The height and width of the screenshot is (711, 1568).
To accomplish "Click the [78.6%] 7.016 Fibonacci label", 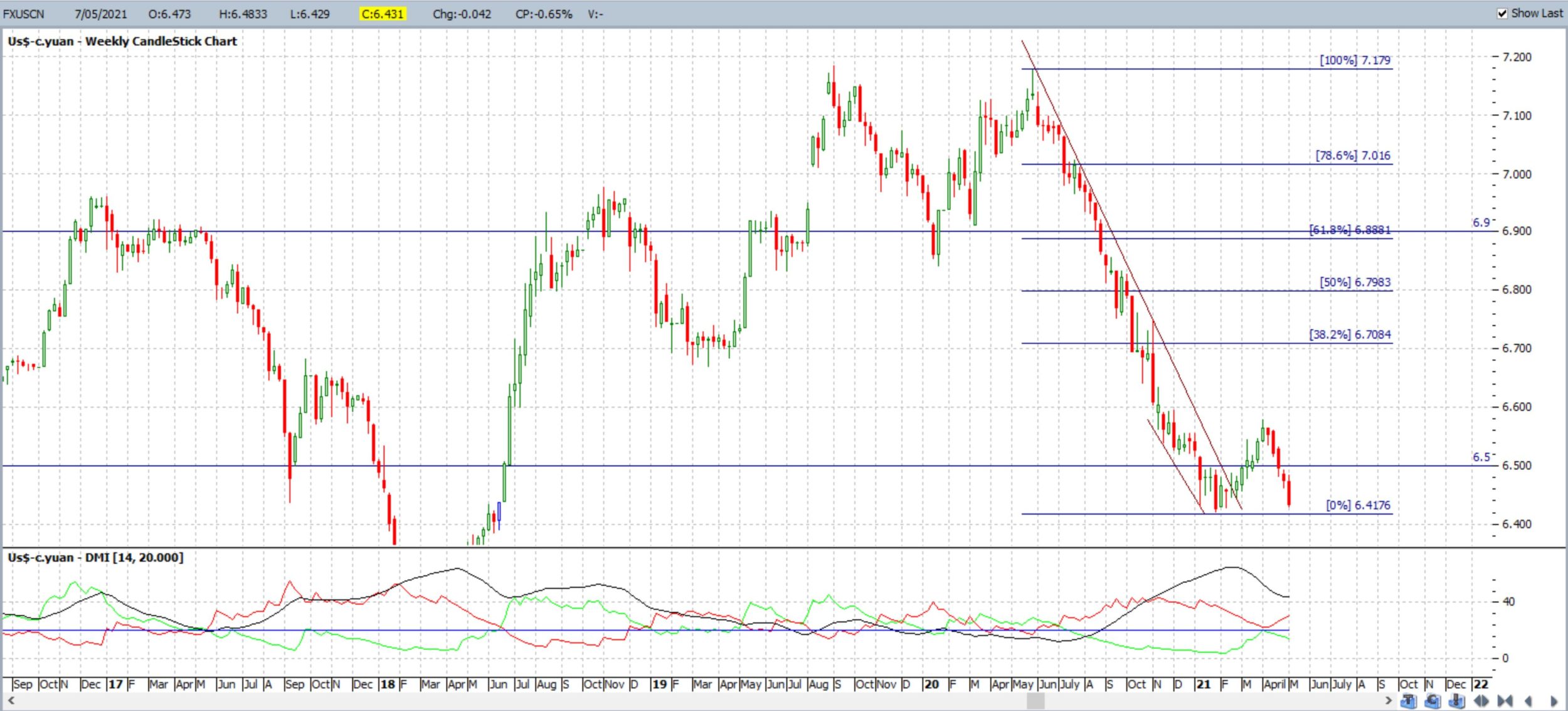I will click(x=1353, y=156).
